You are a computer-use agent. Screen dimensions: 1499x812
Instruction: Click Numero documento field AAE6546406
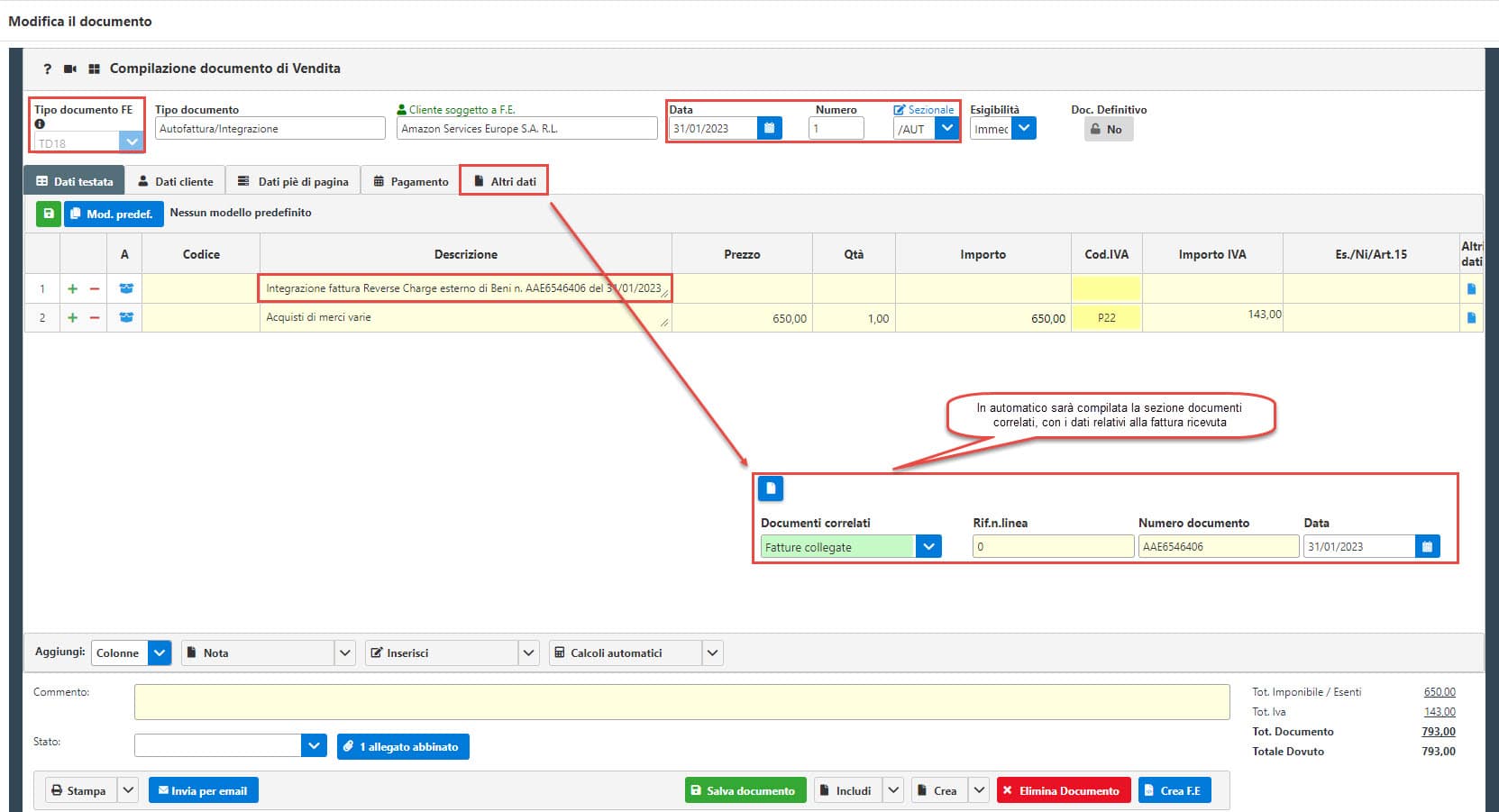(x=1219, y=546)
